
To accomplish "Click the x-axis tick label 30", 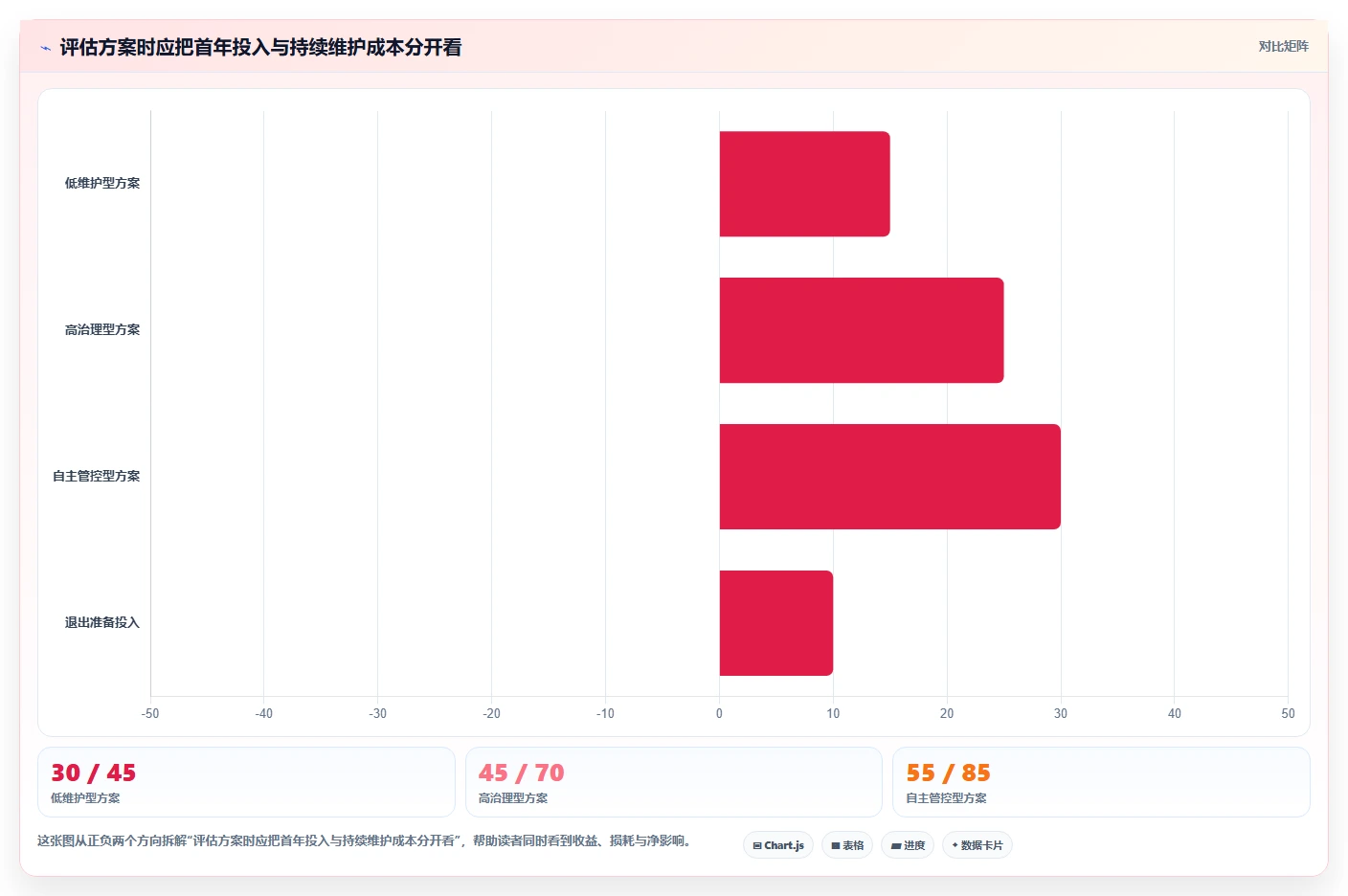I will coord(1061,713).
